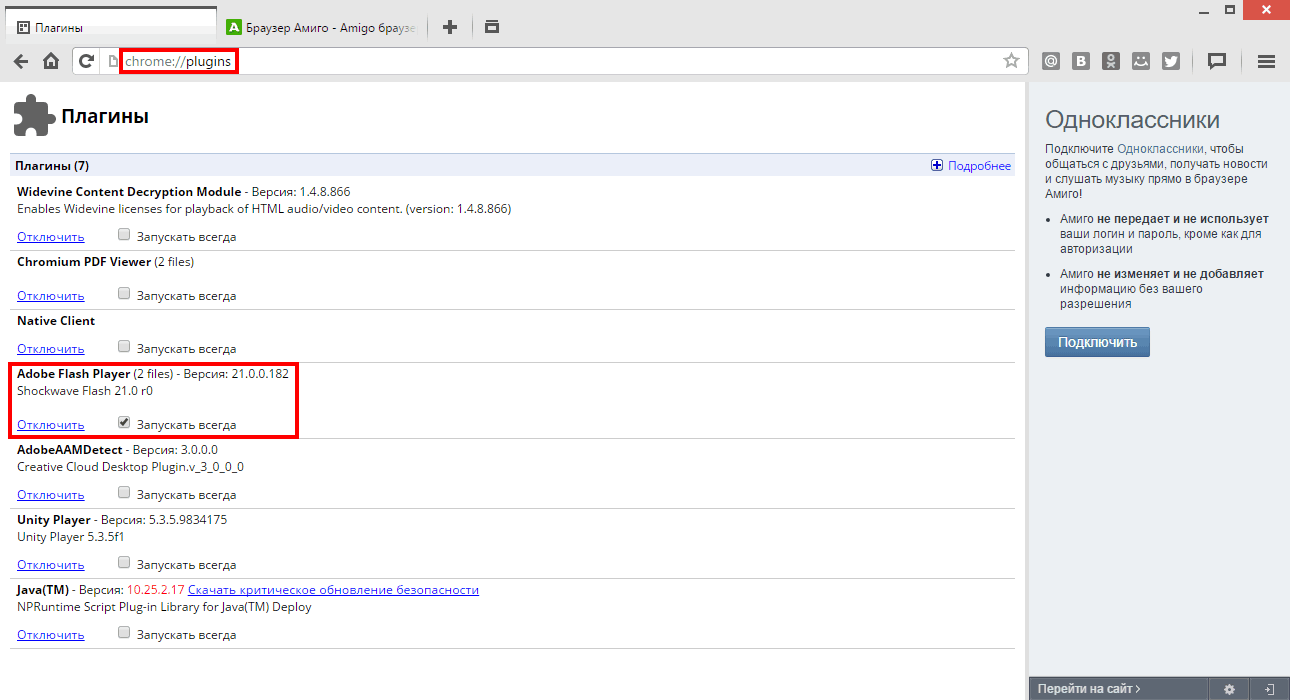Click Отключить for Chromium PDF Viewer
This screenshot has height=700, width=1290.
click(x=51, y=296)
